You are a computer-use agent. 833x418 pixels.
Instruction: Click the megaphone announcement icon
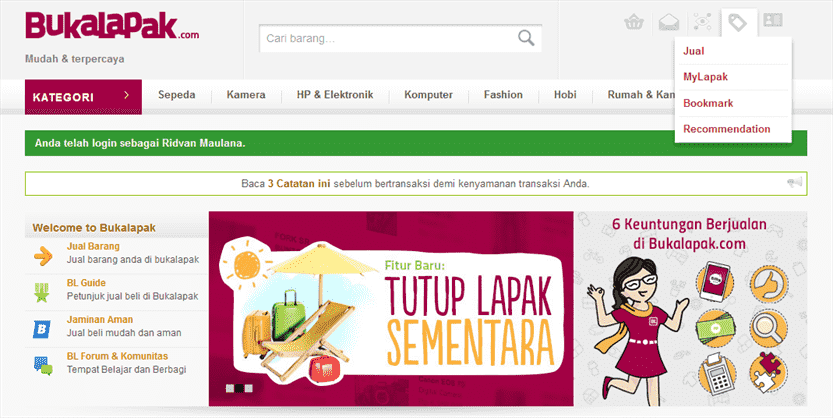tap(794, 183)
